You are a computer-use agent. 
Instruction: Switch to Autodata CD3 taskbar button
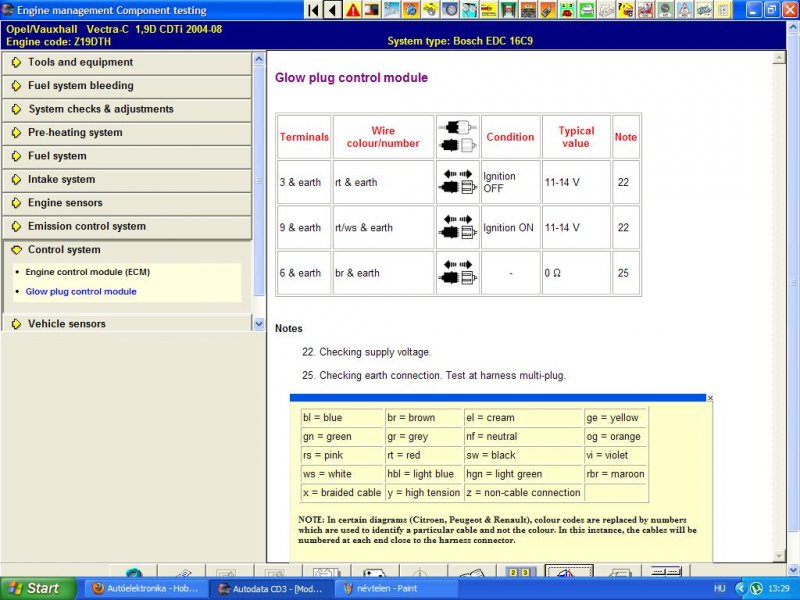coord(271,588)
